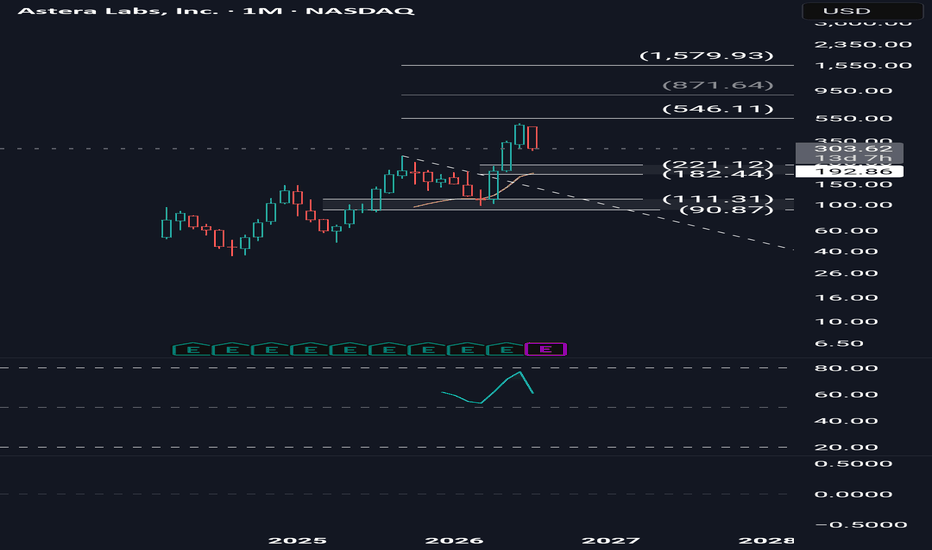Viewport: 932px width, 550px height.
Task: Select the 1,579.93 price level line
Action: [597, 65]
